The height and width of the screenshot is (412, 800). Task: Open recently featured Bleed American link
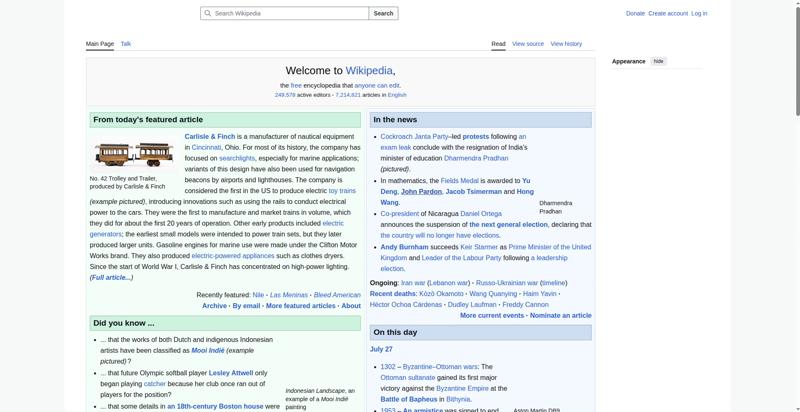pyautogui.click(x=337, y=295)
